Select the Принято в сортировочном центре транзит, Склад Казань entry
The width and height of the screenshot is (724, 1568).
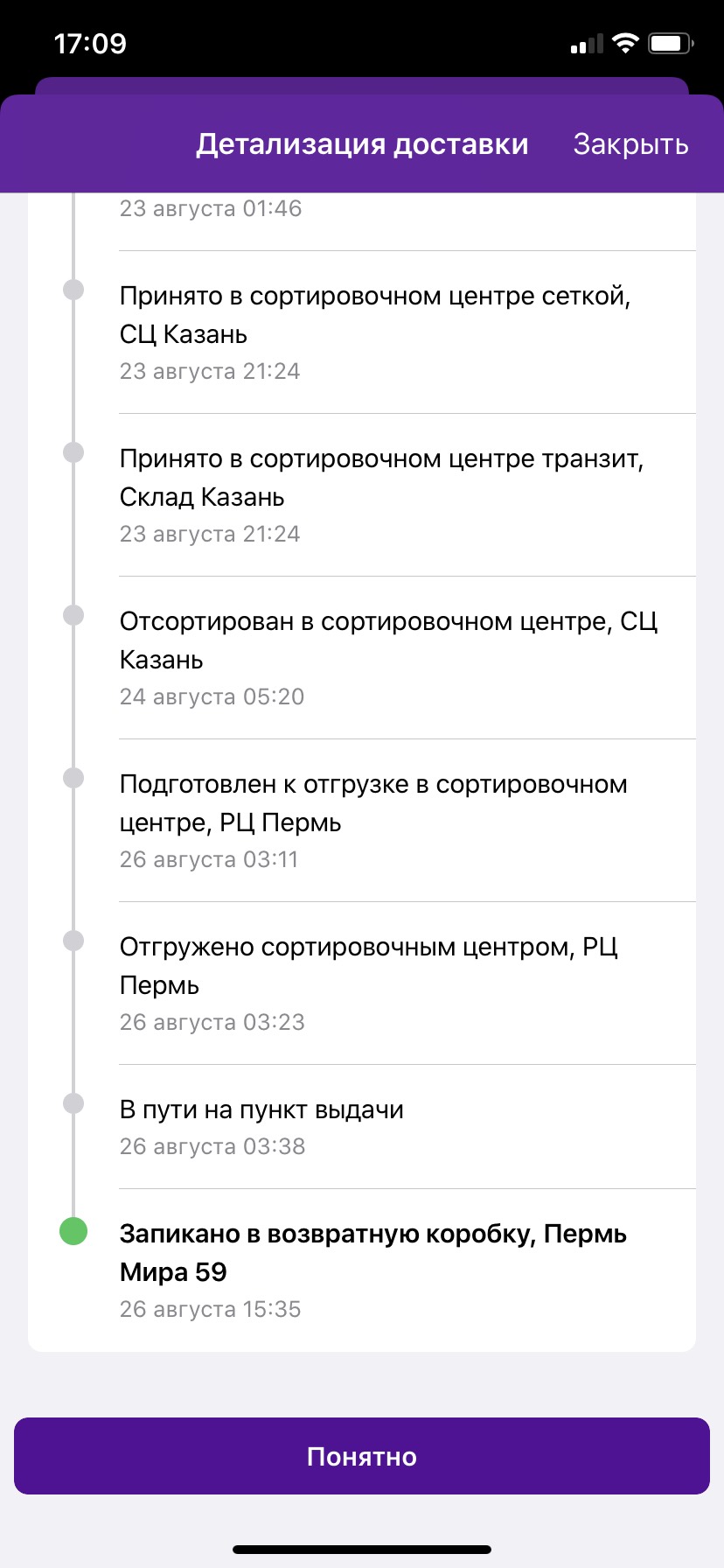tap(407, 495)
